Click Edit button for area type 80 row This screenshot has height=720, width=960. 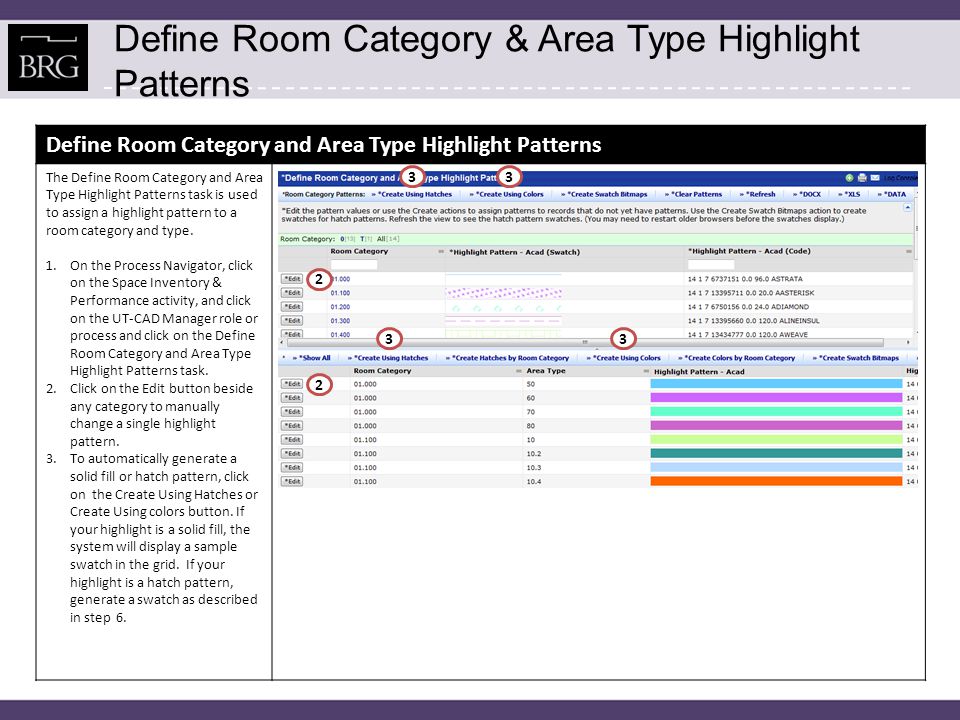tap(292, 426)
